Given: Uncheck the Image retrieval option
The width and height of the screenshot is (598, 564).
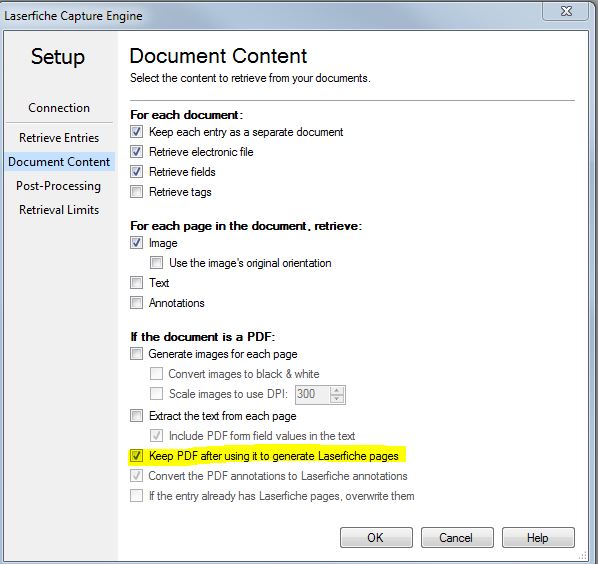Looking at the screenshot, I should click(136, 243).
